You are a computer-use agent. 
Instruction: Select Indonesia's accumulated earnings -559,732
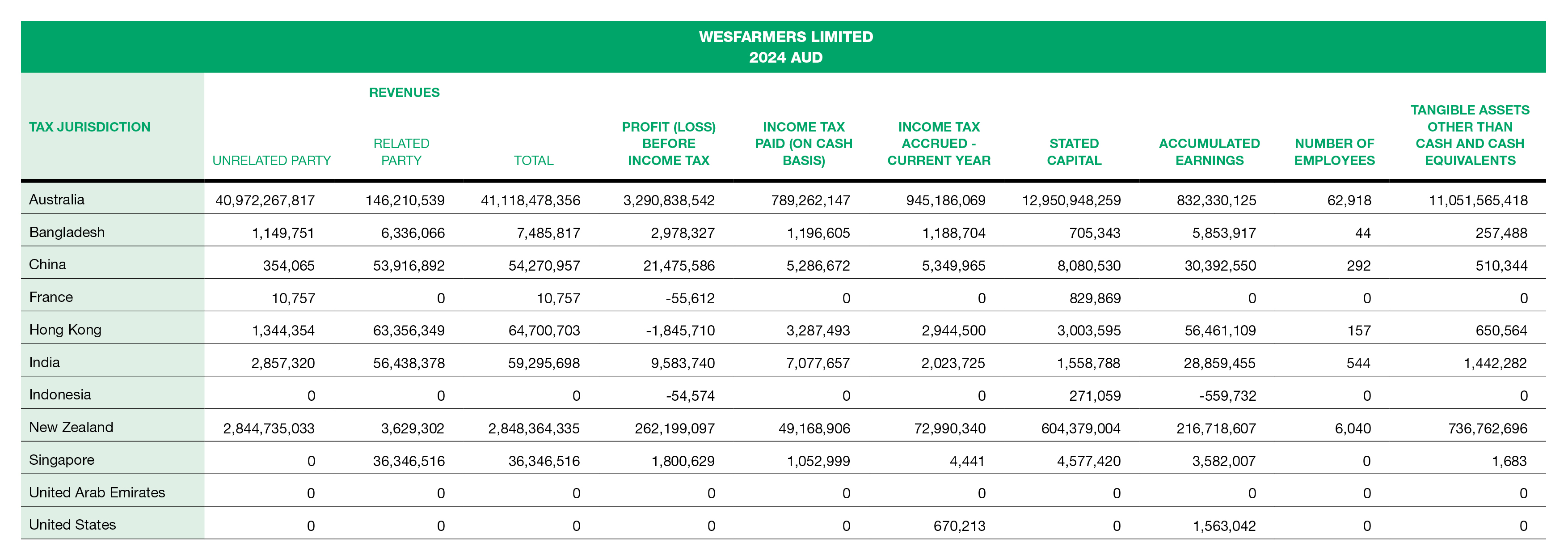point(1227,395)
